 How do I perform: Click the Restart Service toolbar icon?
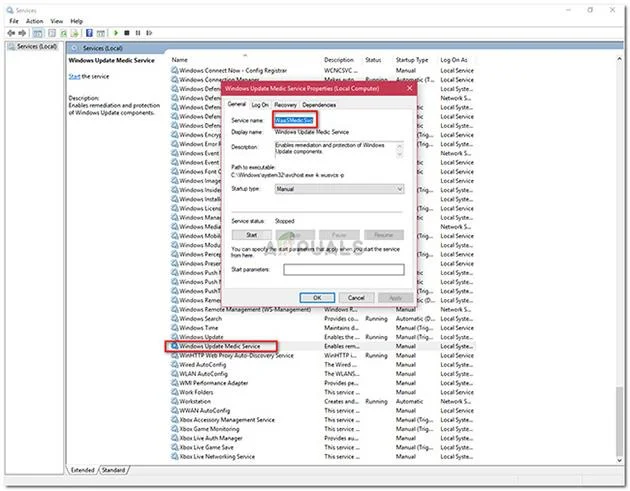coord(149,33)
